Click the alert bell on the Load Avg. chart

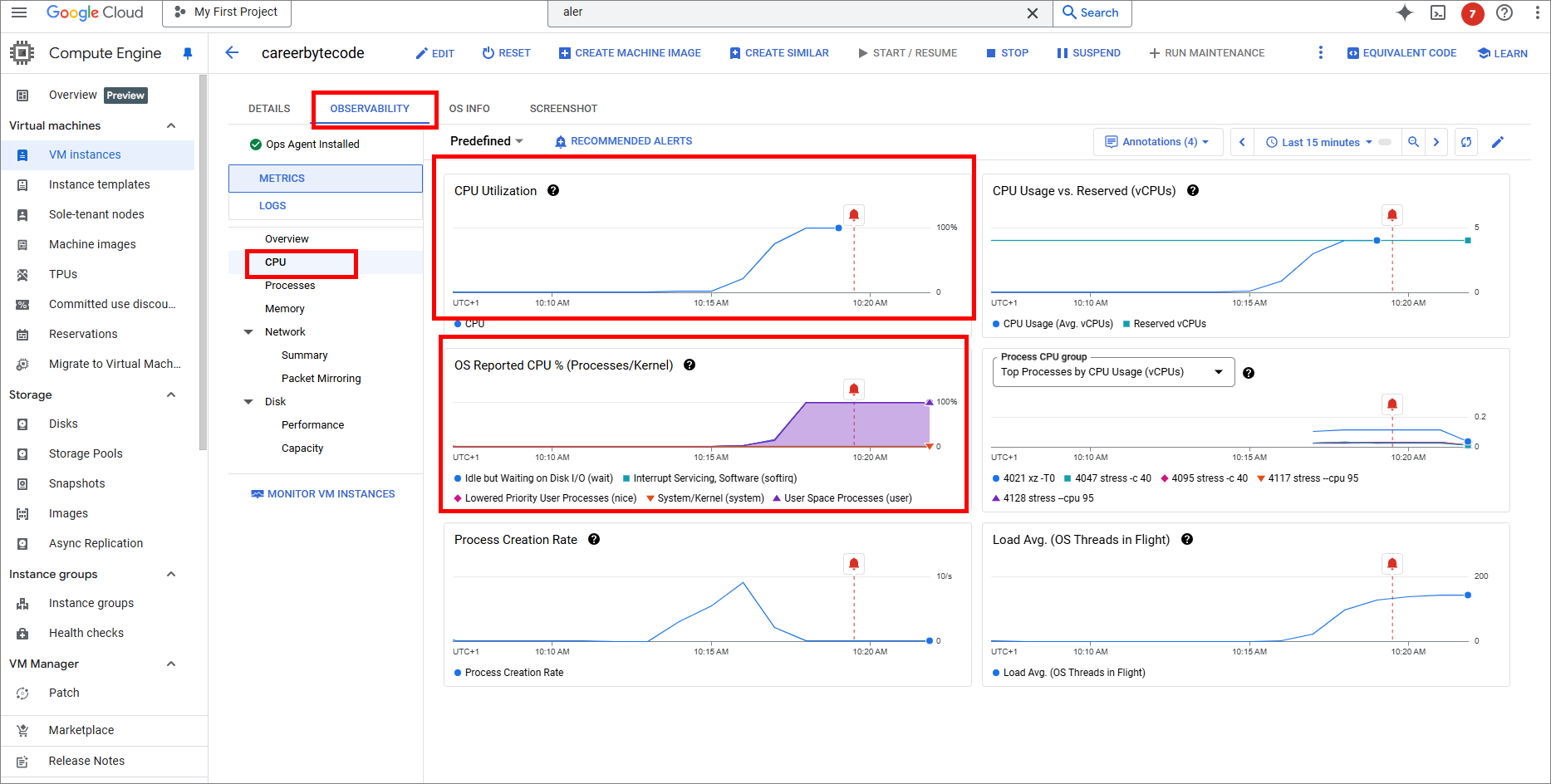[x=1392, y=564]
